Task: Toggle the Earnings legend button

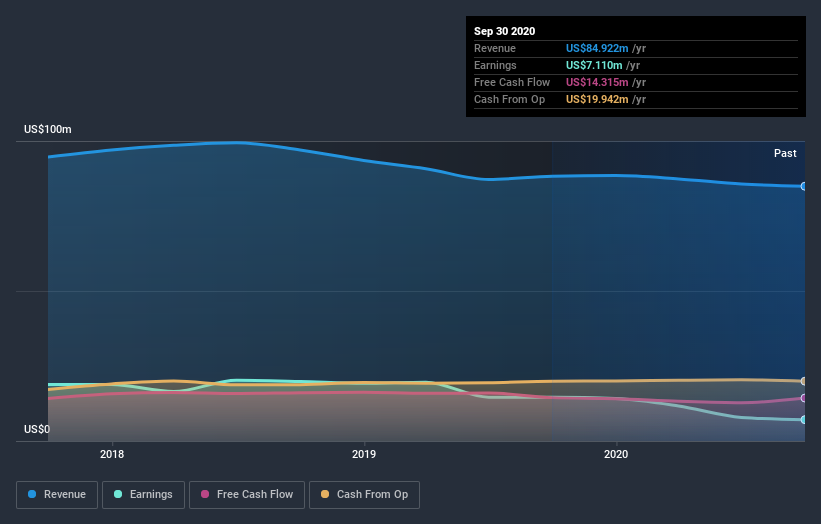Action: pyautogui.click(x=143, y=495)
